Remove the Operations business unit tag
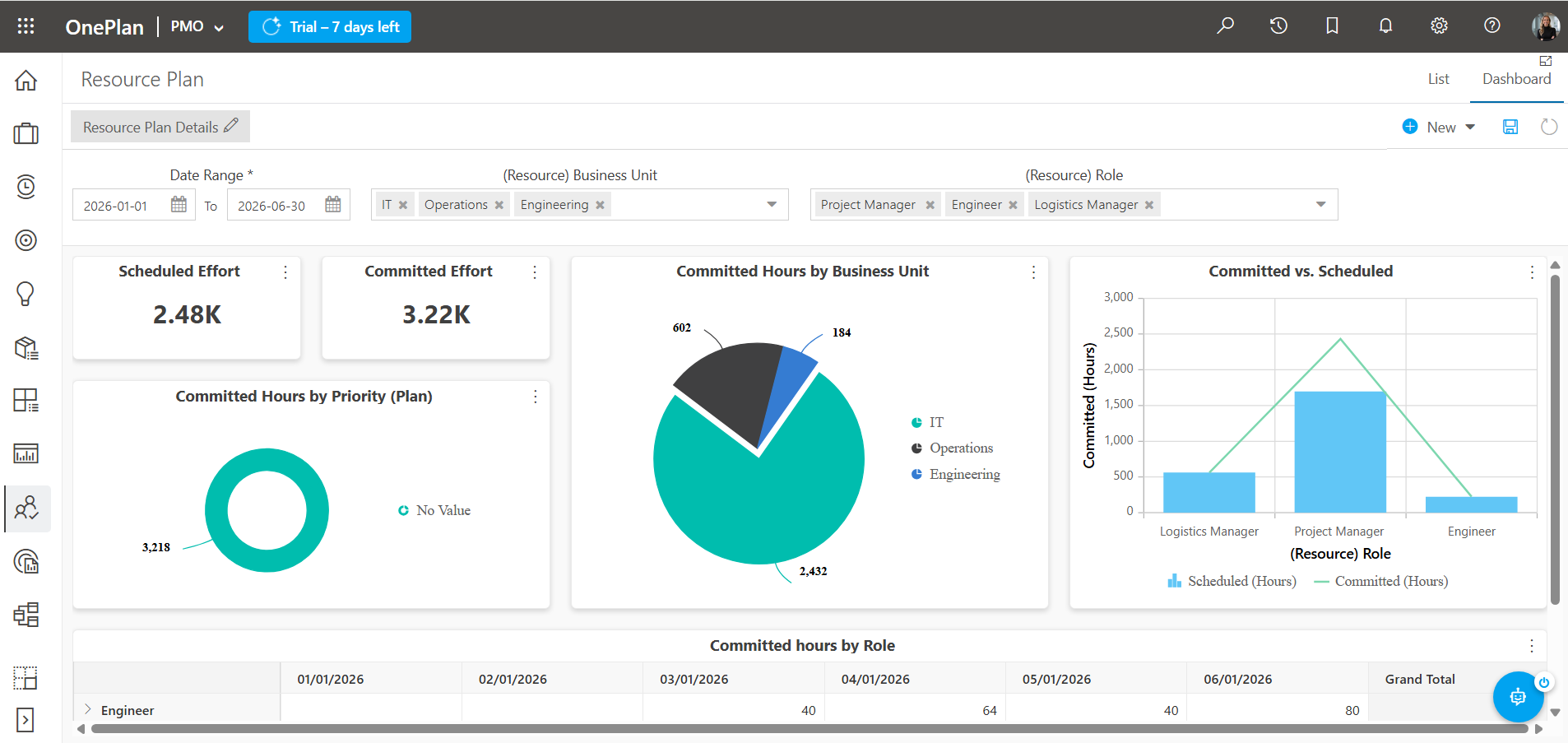Image resolution: width=1568 pixels, height=743 pixels. point(499,205)
